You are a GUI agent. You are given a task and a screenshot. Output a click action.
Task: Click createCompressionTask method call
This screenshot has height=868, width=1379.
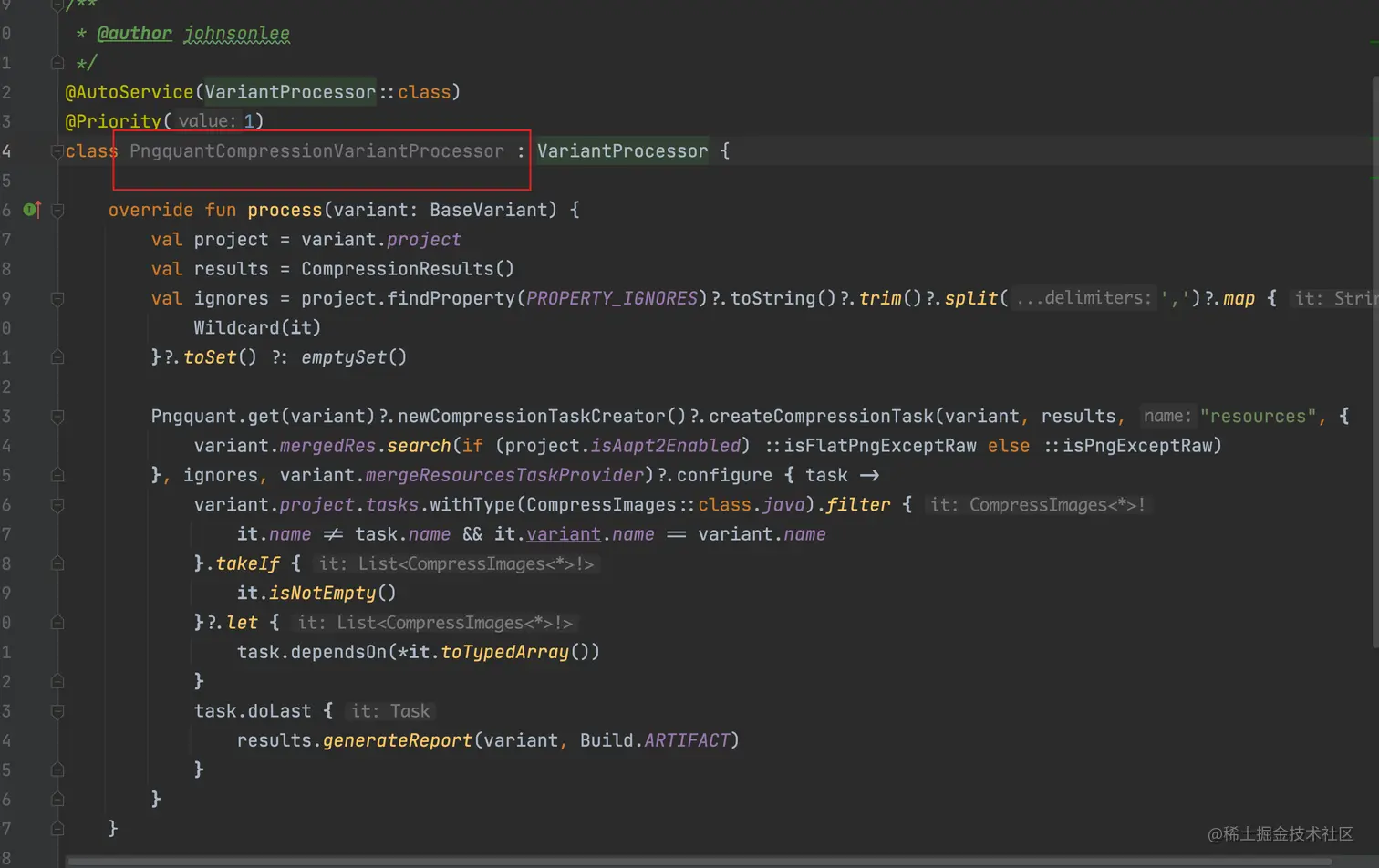pyautogui.click(x=821, y=417)
